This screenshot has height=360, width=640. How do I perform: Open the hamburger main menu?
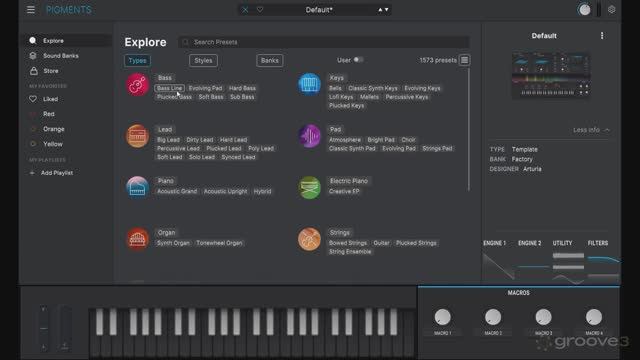[x=31, y=9]
